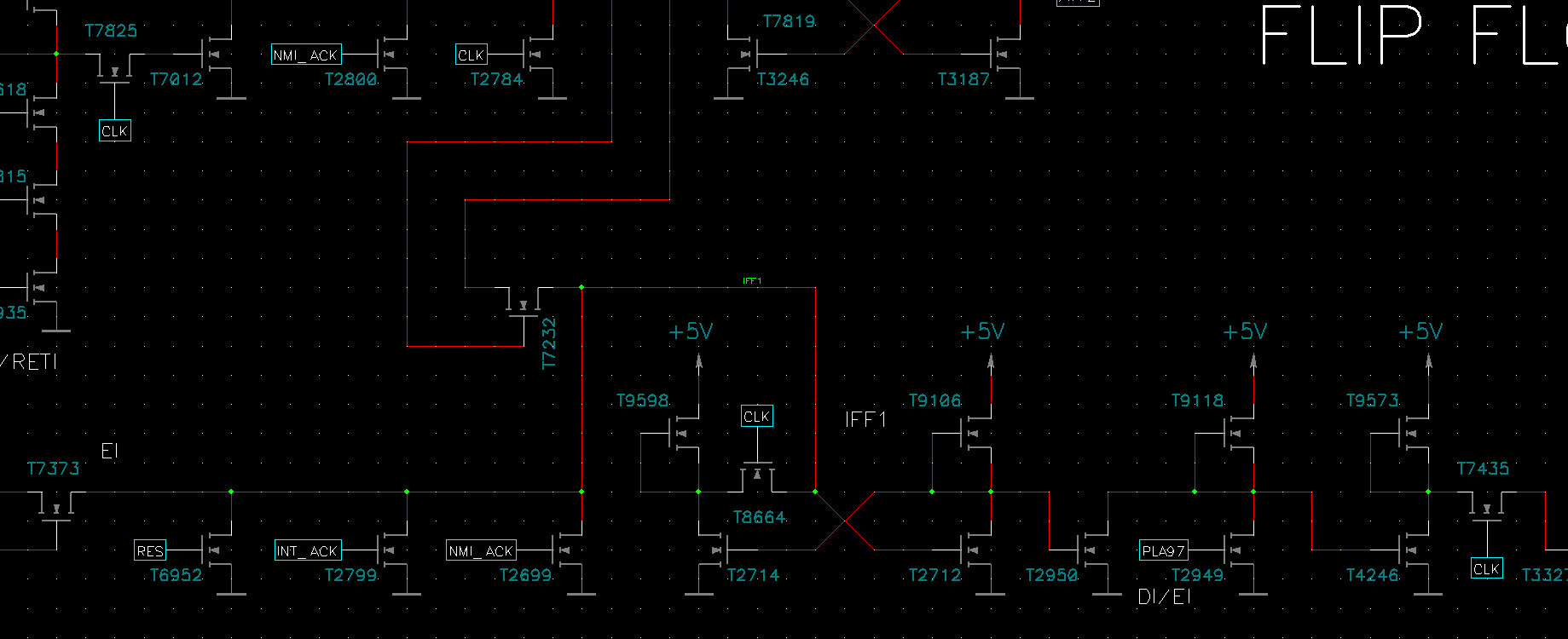Click the RES signal label box
Viewport: 1568px width, 639px height.
click(x=150, y=550)
